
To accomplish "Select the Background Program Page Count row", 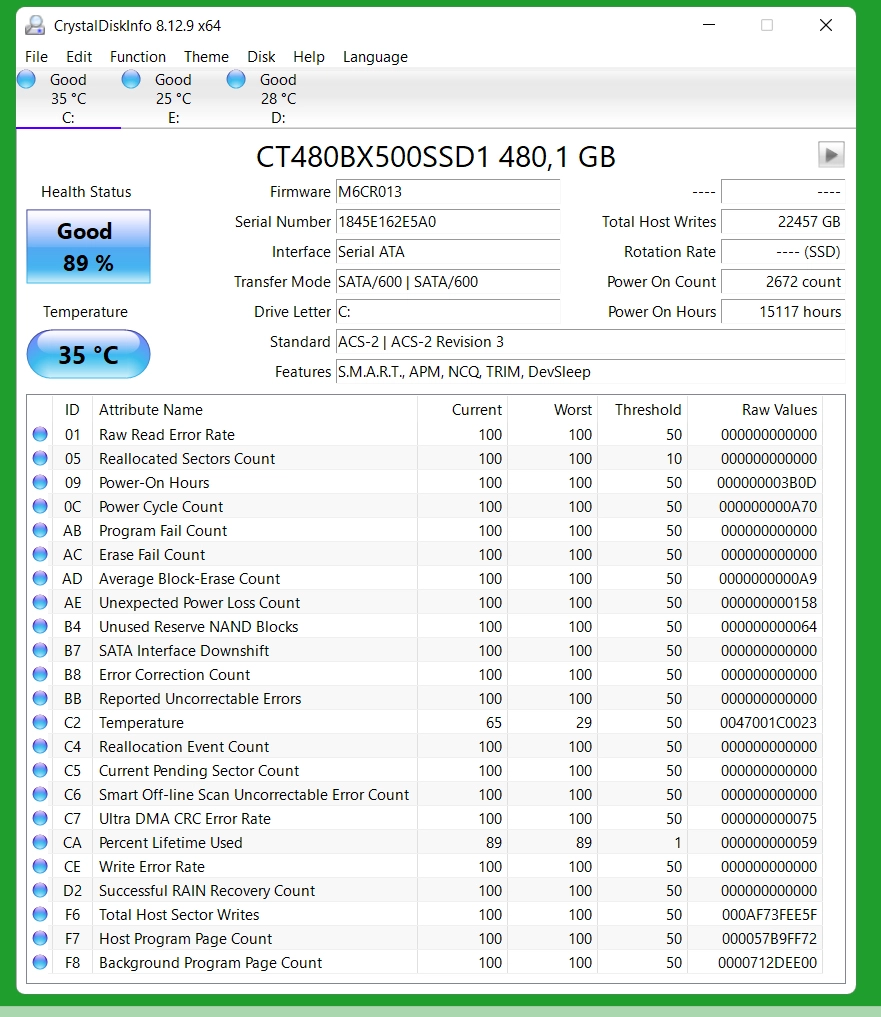I will click(x=425, y=963).
